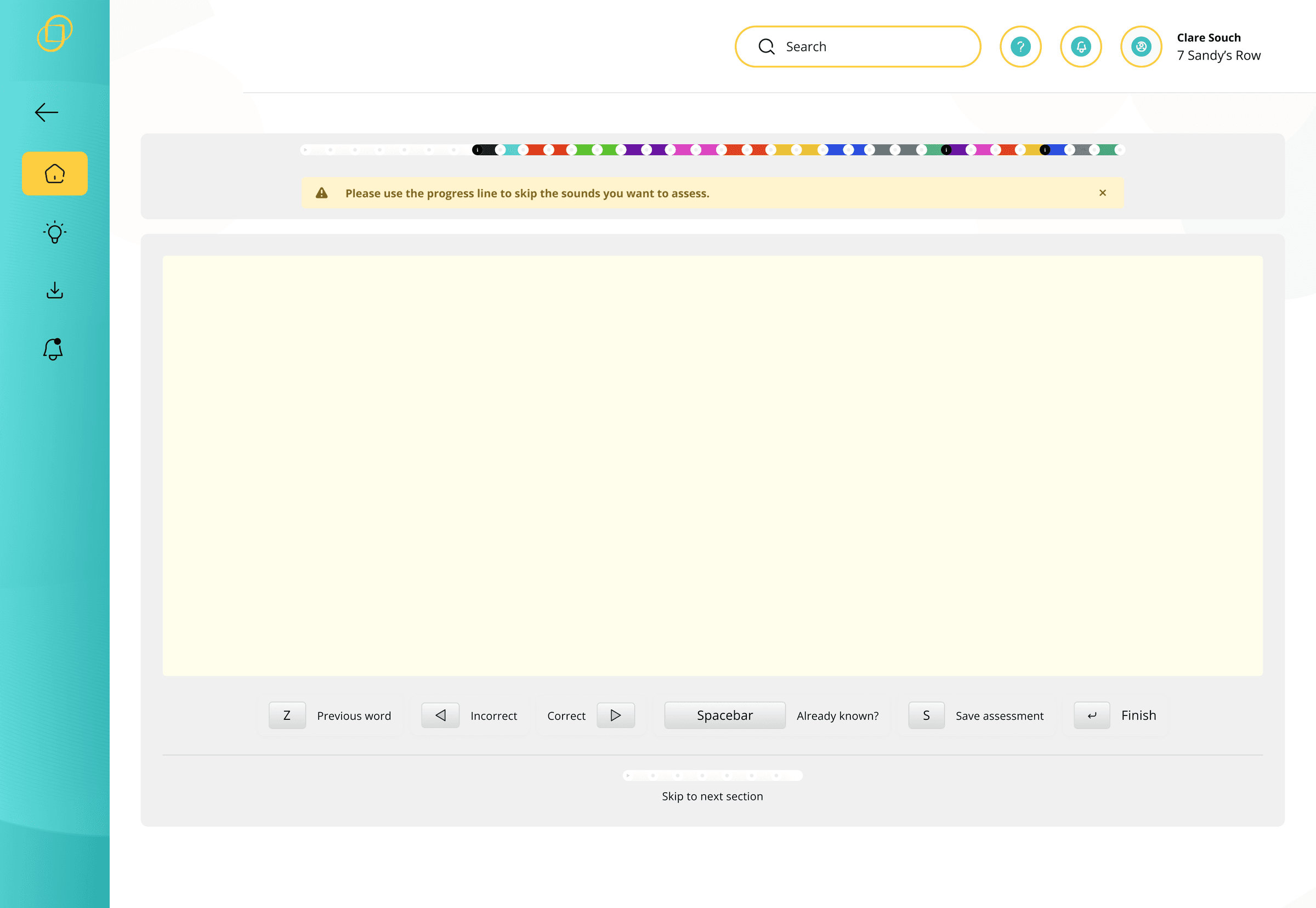
Task: Open the sidebar bell with alert dot
Action: (x=54, y=349)
